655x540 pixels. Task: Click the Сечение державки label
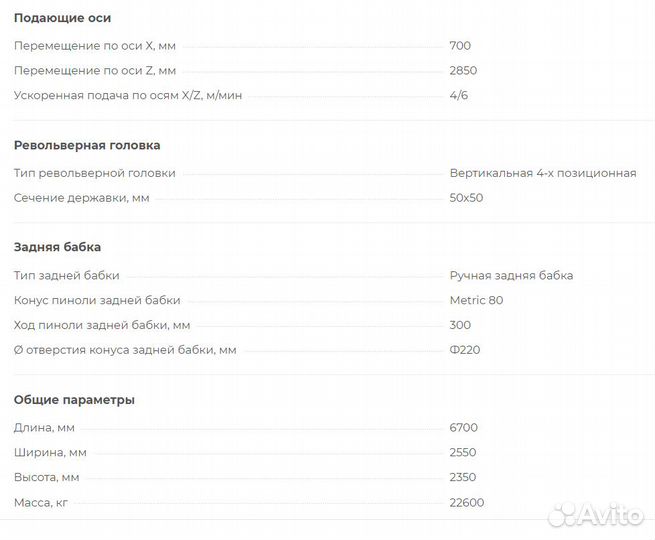(x=81, y=198)
